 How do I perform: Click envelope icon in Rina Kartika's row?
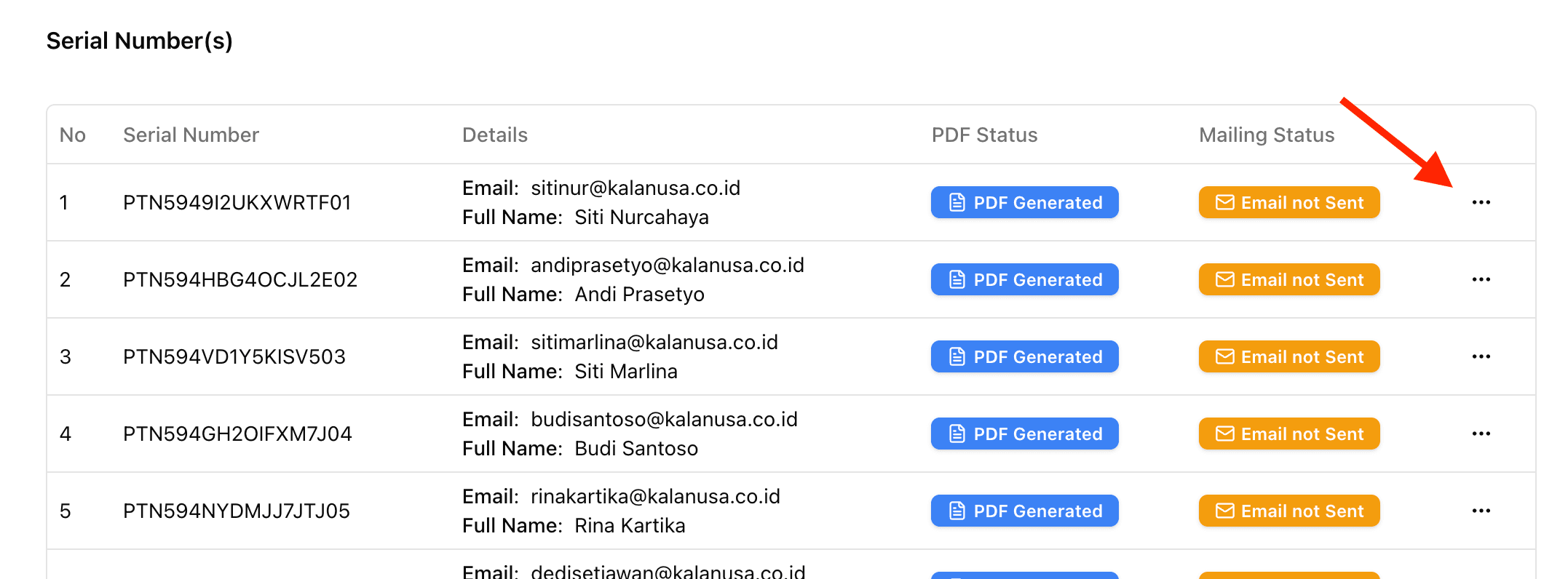pyautogui.click(x=1225, y=511)
